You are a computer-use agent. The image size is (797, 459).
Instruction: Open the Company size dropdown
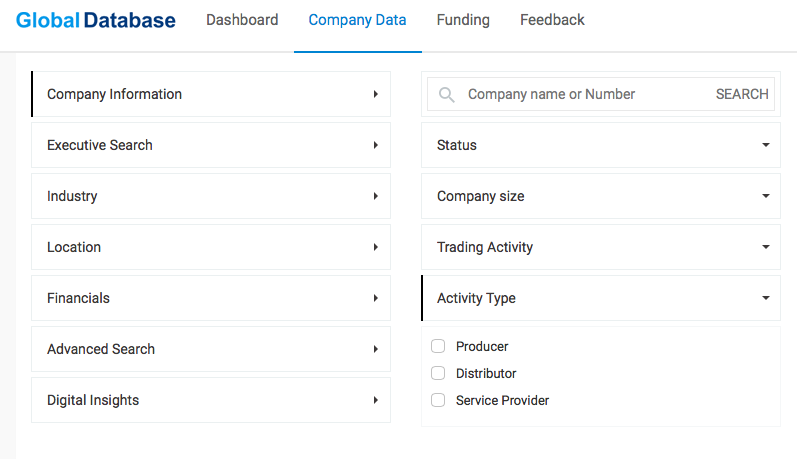[x=765, y=196]
